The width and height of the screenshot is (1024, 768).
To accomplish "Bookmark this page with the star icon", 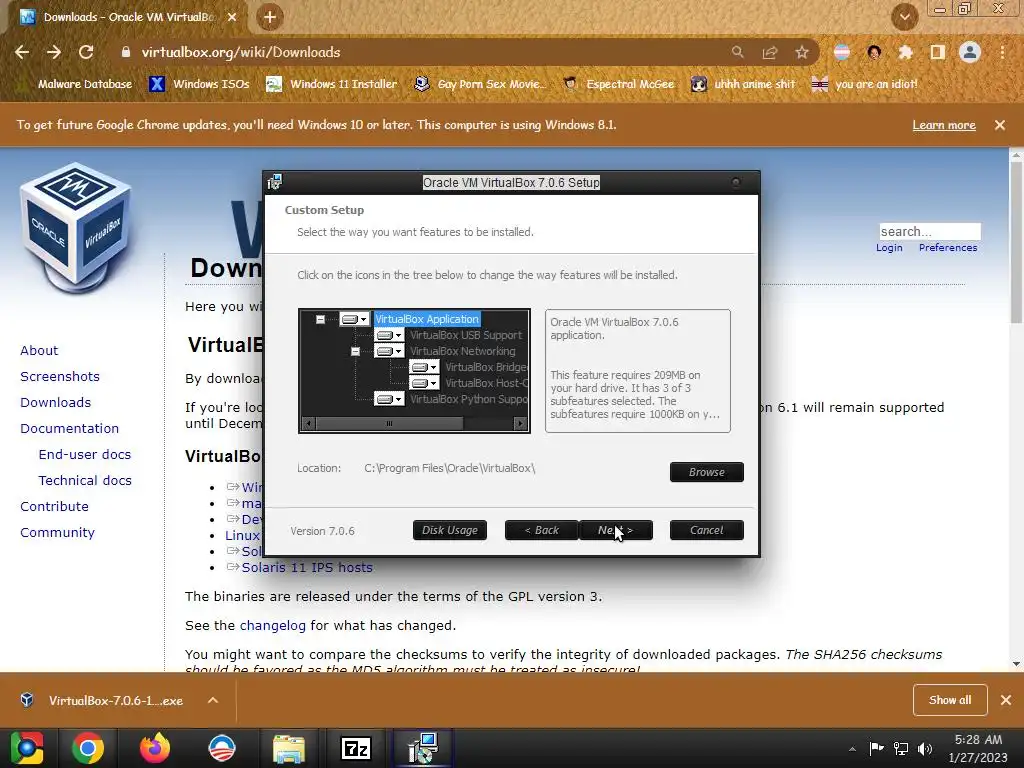I will tap(802, 52).
